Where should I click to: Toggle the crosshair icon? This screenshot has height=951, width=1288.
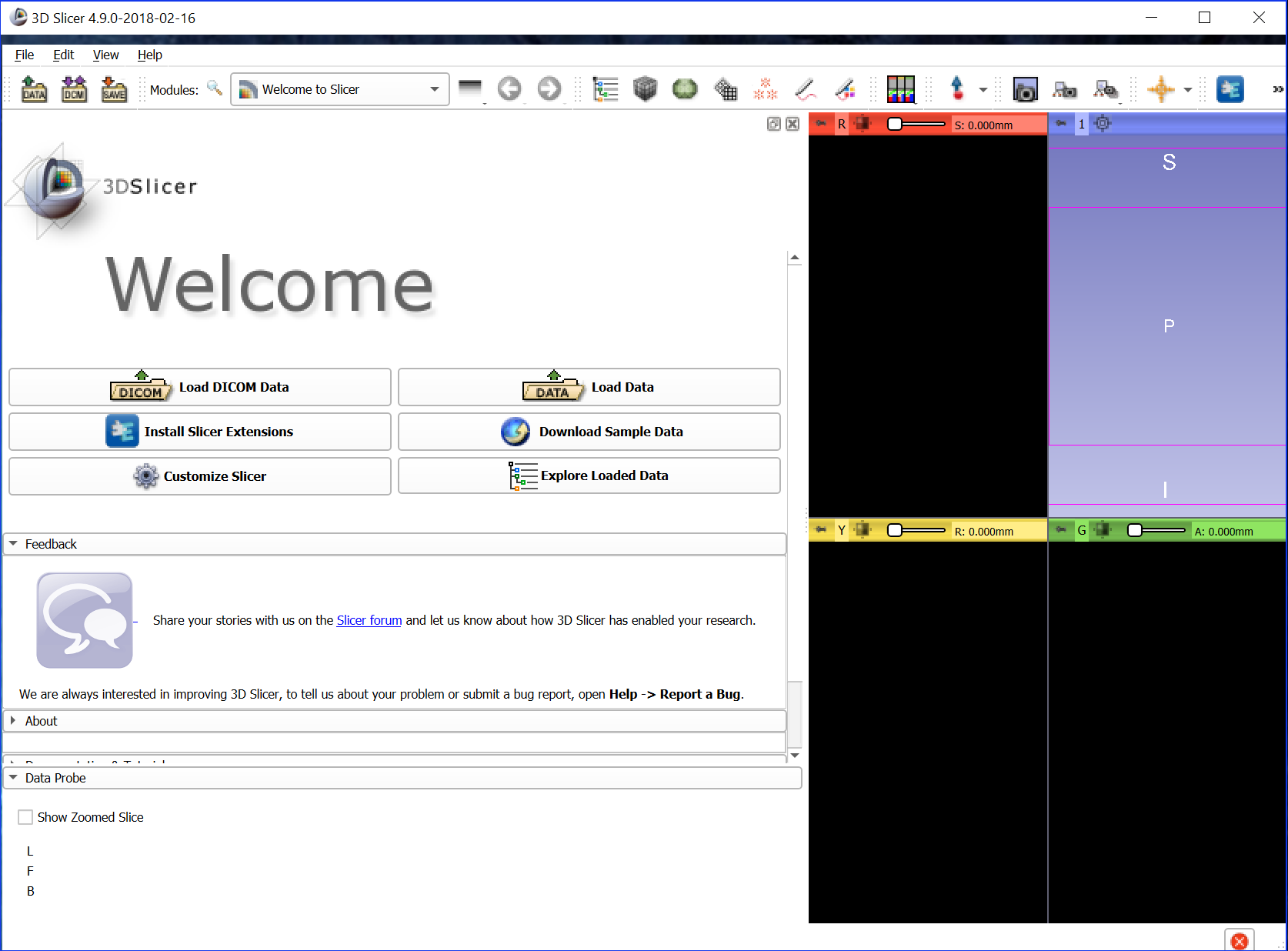(1161, 89)
